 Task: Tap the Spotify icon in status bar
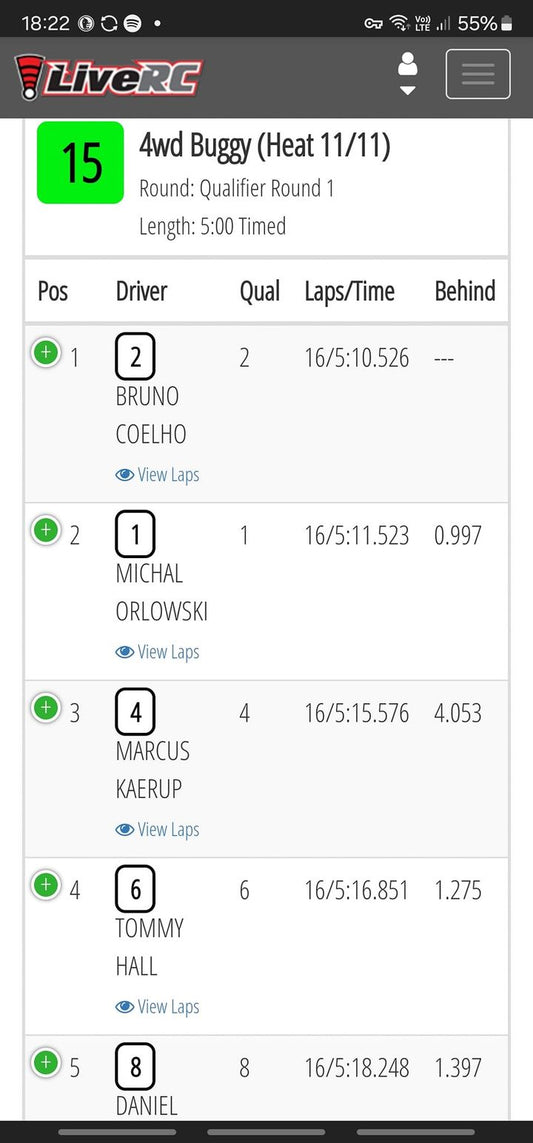133,23
